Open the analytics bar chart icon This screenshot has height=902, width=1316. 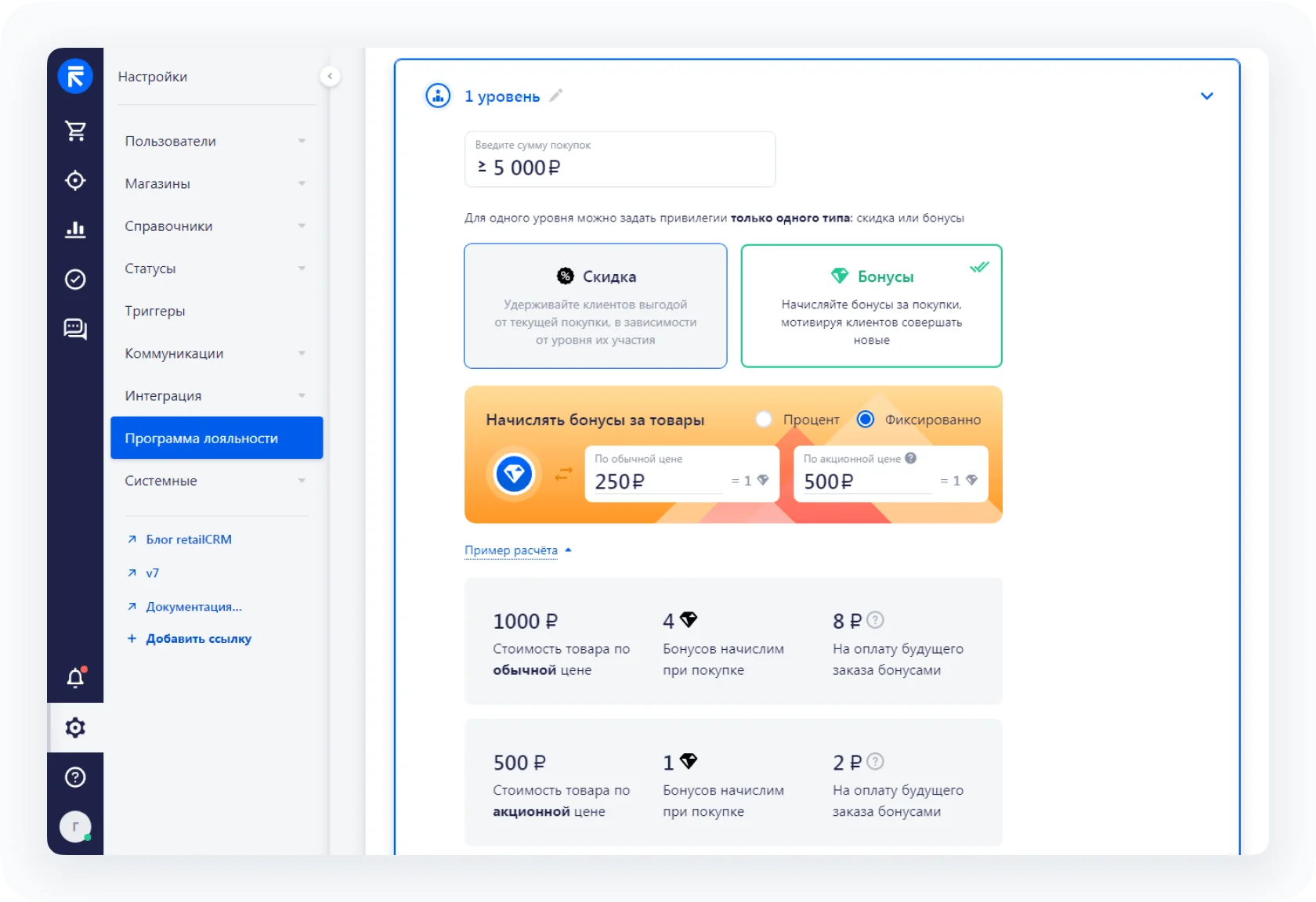pos(75,229)
